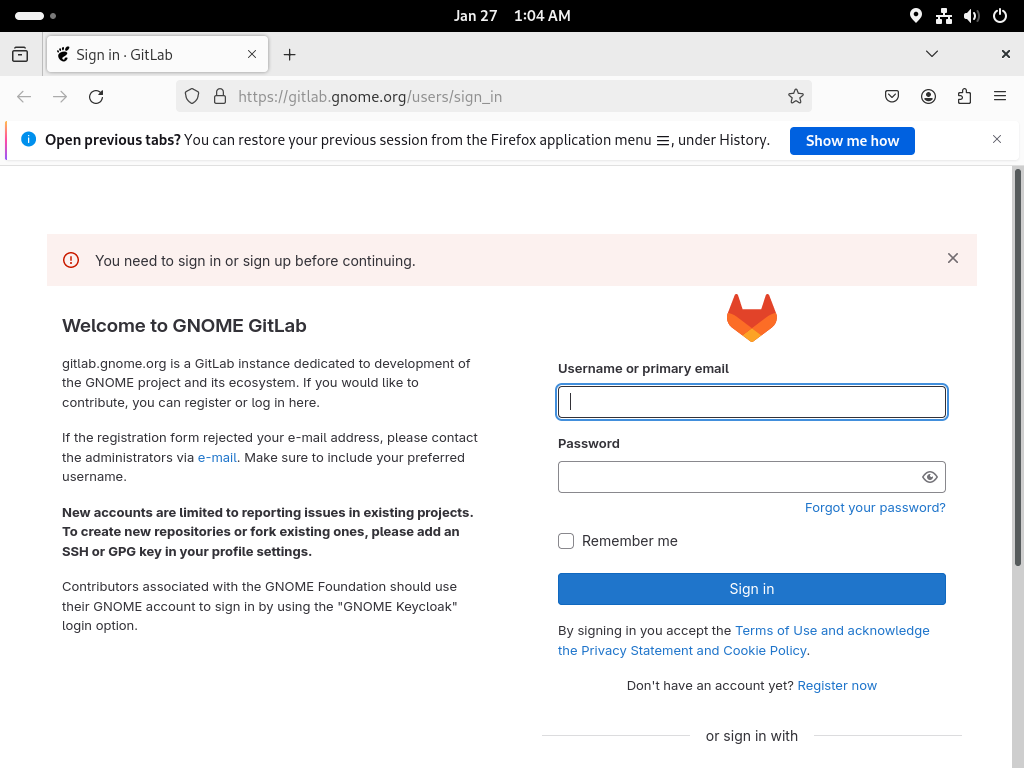1024x768 pixels.
Task: Bookmark this page with star icon
Action: coord(795,97)
